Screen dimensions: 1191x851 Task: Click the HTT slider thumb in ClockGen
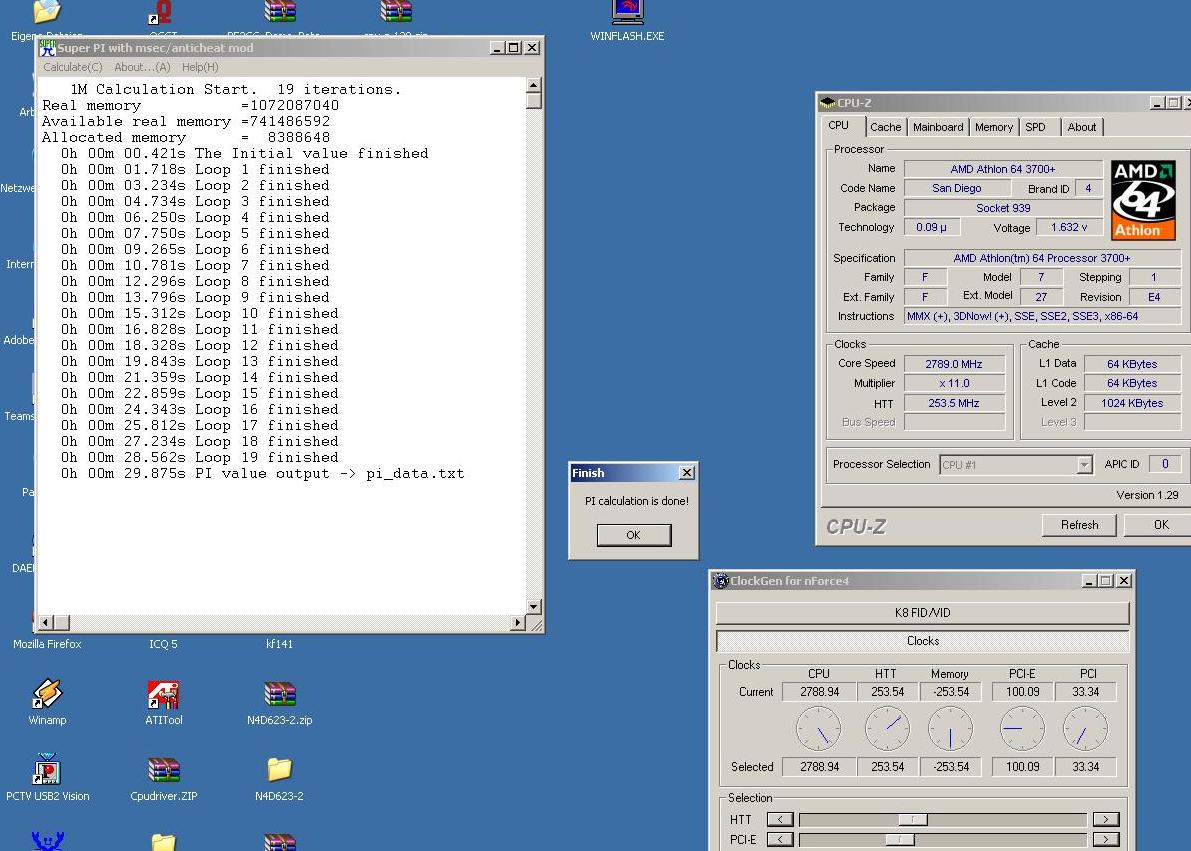coord(912,820)
